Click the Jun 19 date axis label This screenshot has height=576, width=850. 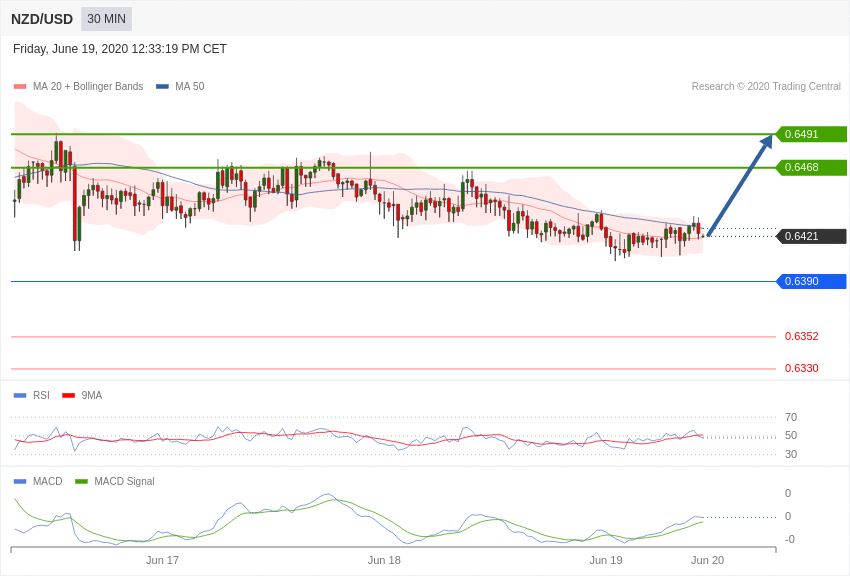(606, 560)
